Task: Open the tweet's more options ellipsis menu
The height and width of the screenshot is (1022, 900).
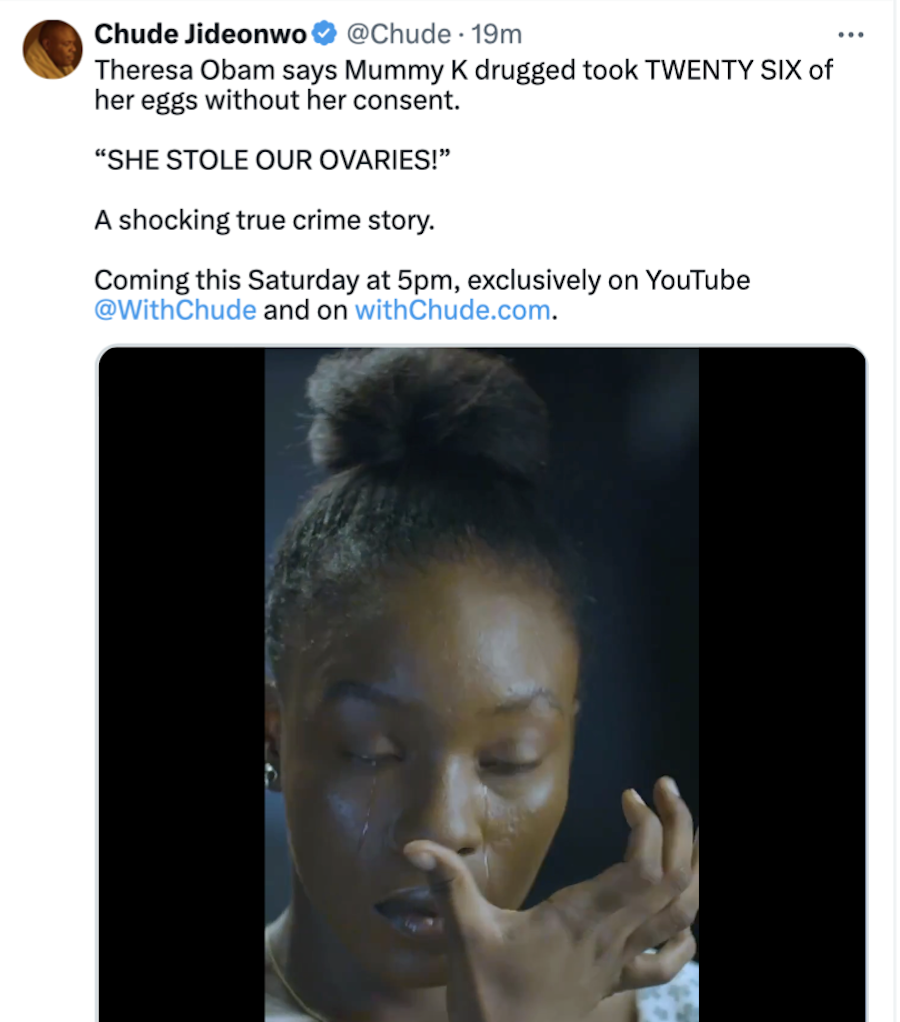Action: [x=850, y=34]
